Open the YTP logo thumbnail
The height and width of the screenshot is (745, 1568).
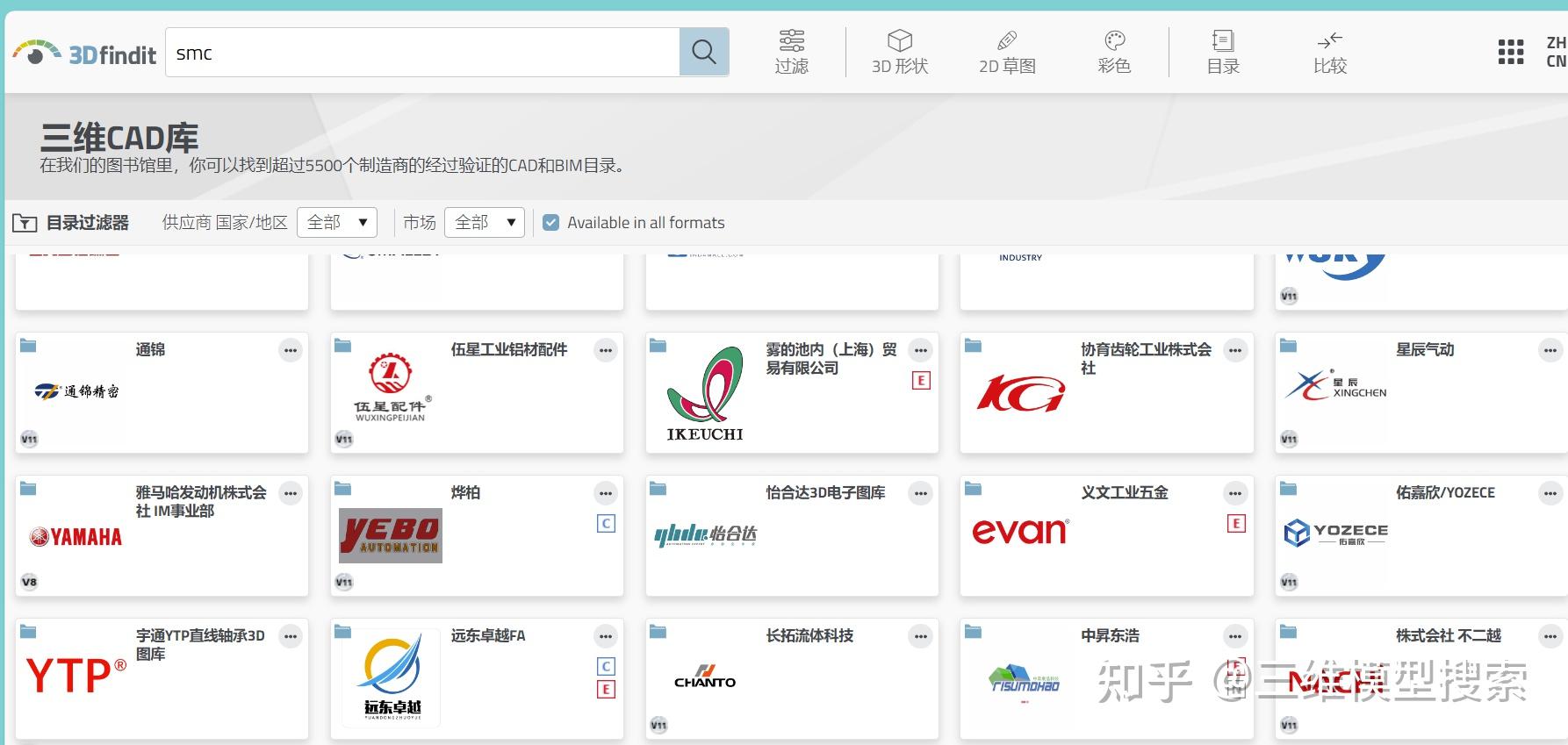76,676
